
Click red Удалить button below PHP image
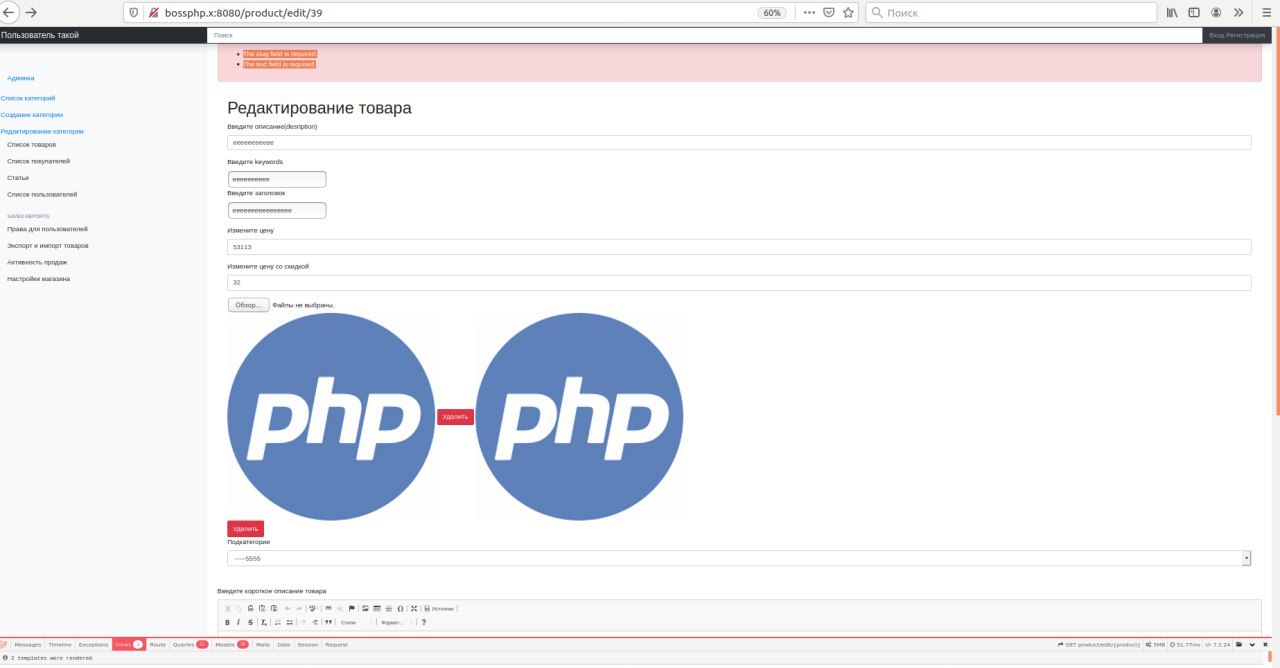click(x=245, y=528)
